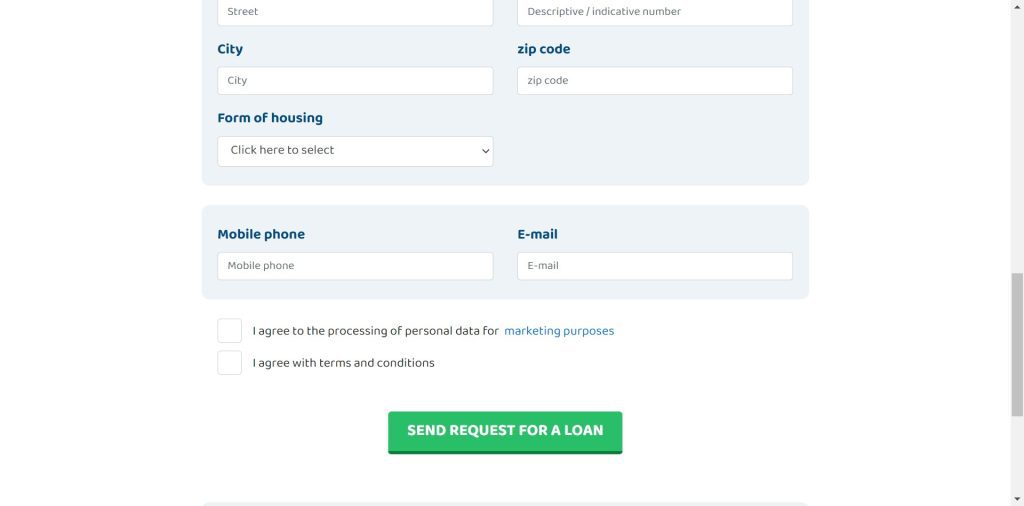The height and width of the screenshot is (506, 1024).
Task: Check the terms and conditions checkbox
Action: click(230, 363)
